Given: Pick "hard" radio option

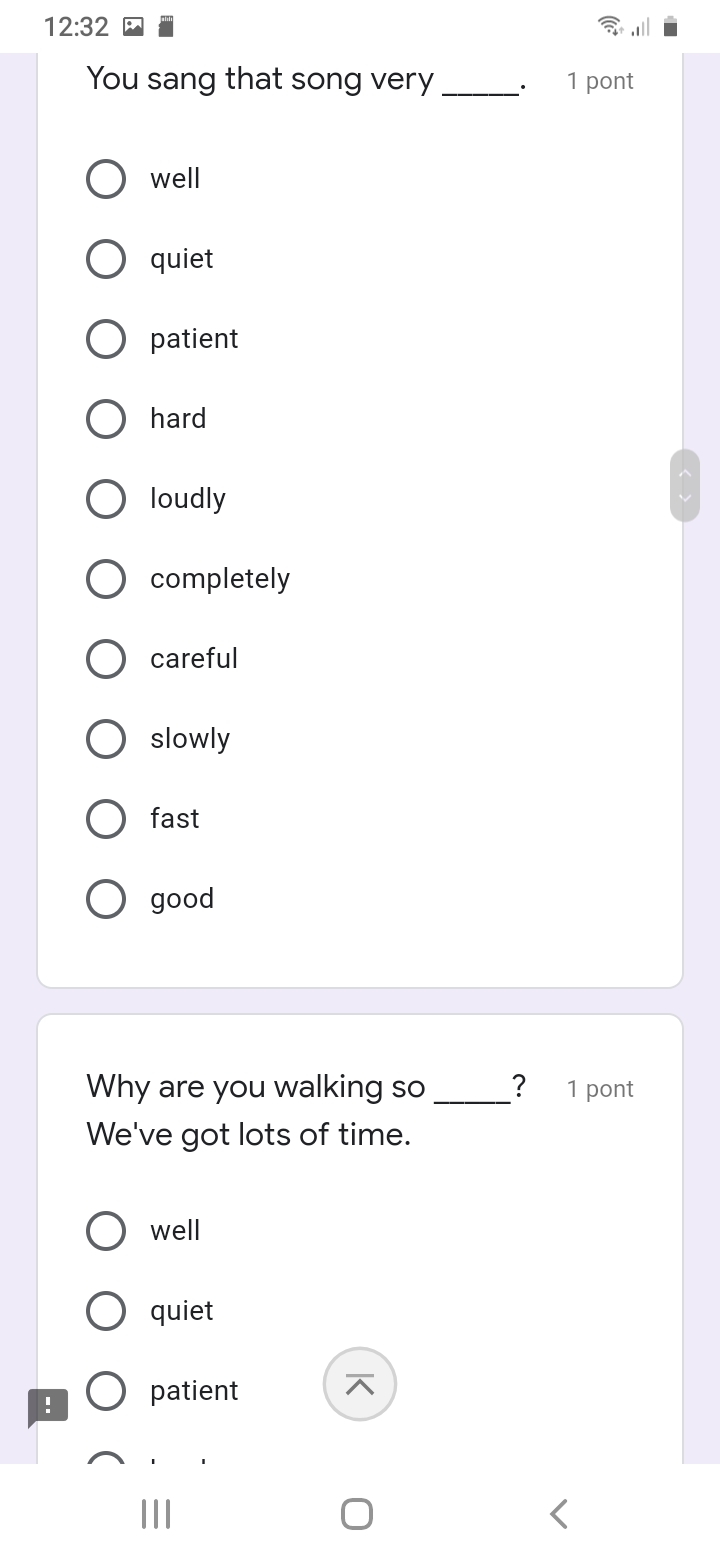Looking at the screenshot, I should [106, 419].
